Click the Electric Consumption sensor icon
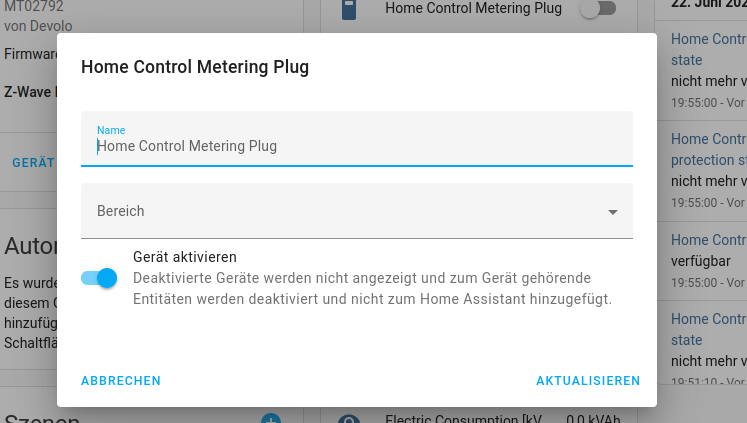 pos(348,419)
